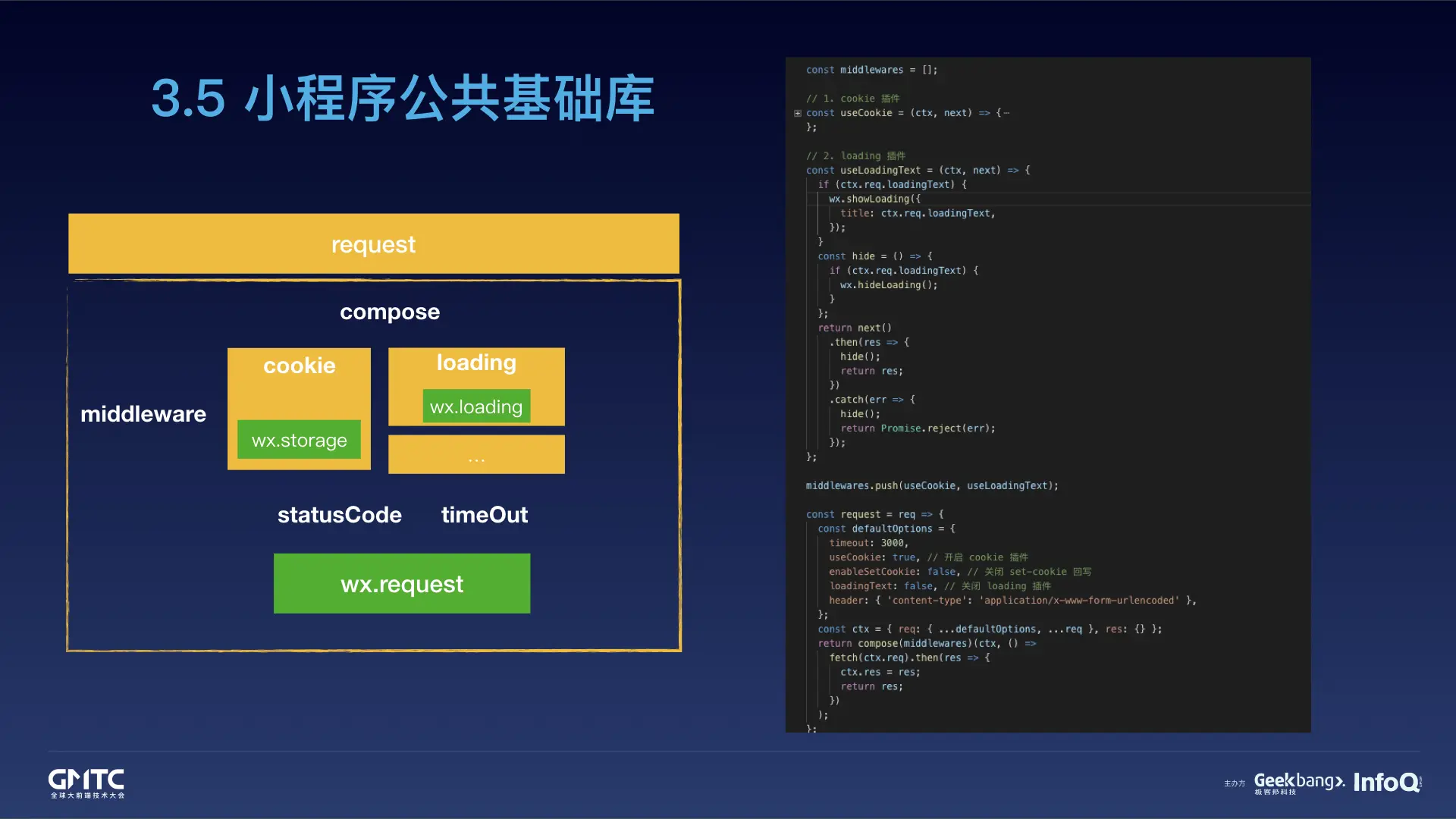Click the const middlewares code line

[871, 70]
